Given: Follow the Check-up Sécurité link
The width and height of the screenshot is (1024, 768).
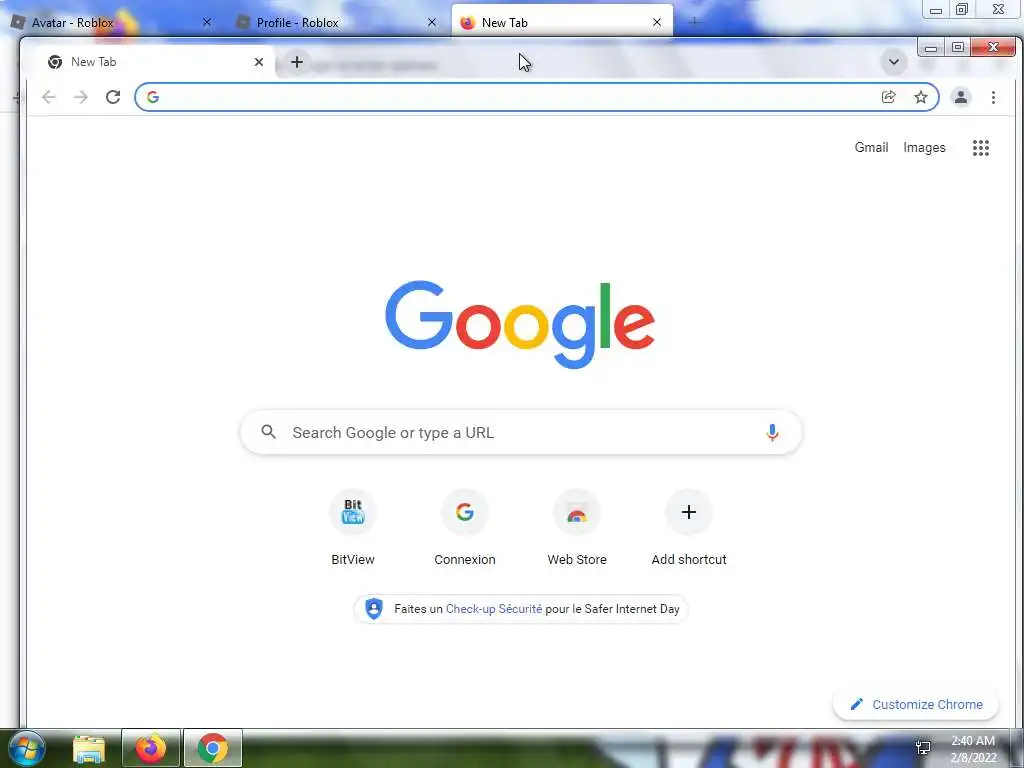Looking at the screenshot, I should [494, 609].
